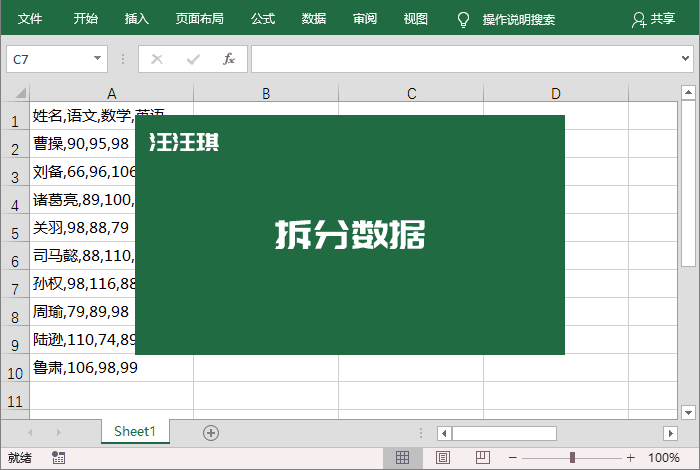The width and height of the screenshot is (700, 470).
Task: Switch to Normal view icon
Action: [x=402, y=458]
